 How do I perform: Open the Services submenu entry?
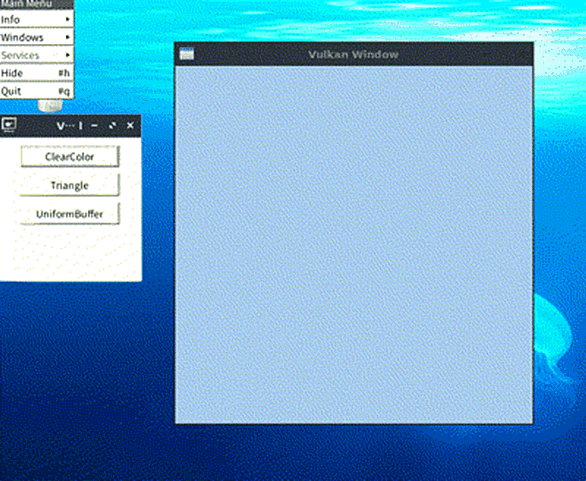[x=37, y=55]
